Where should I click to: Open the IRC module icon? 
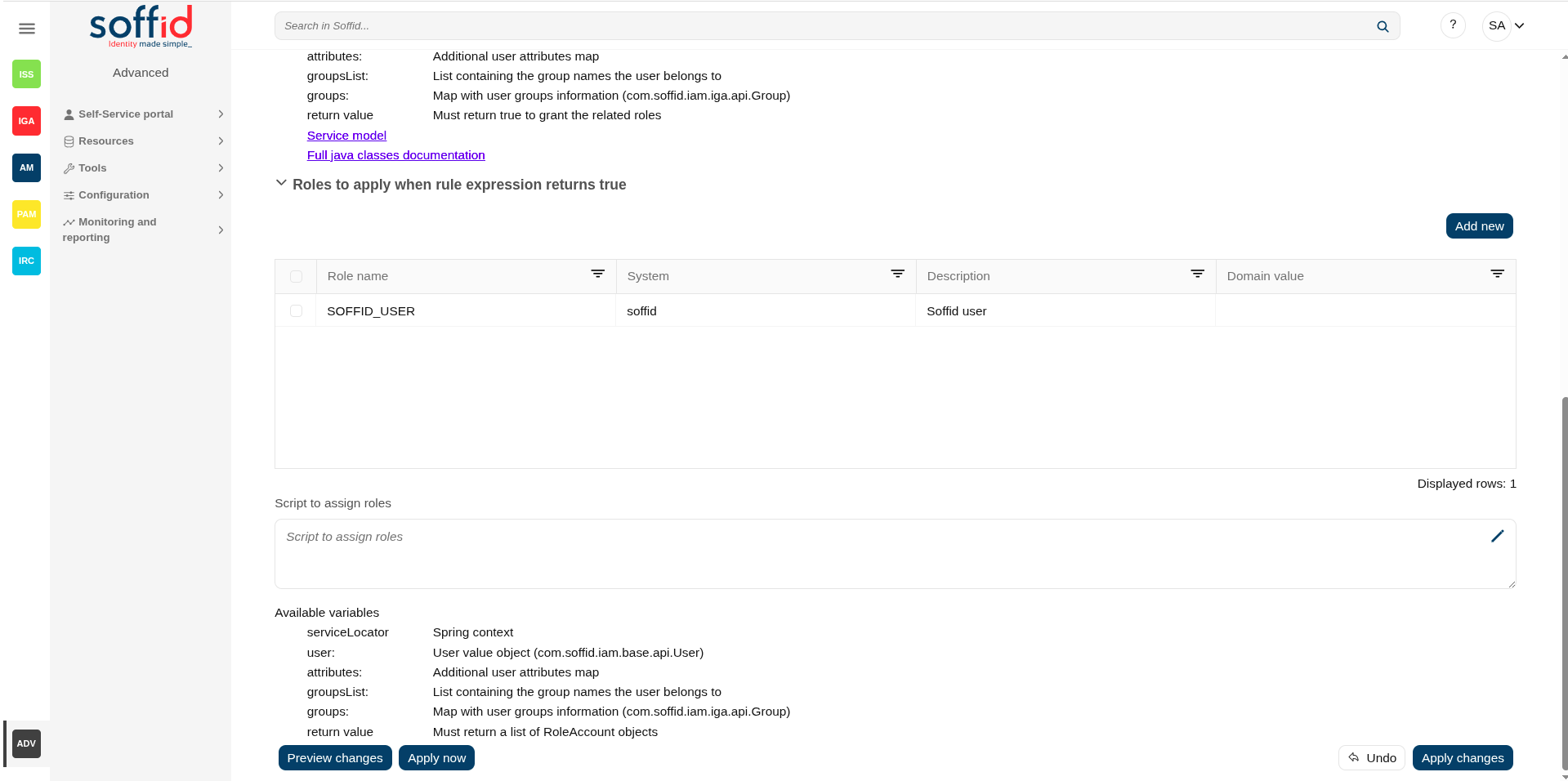click(26, 261)
